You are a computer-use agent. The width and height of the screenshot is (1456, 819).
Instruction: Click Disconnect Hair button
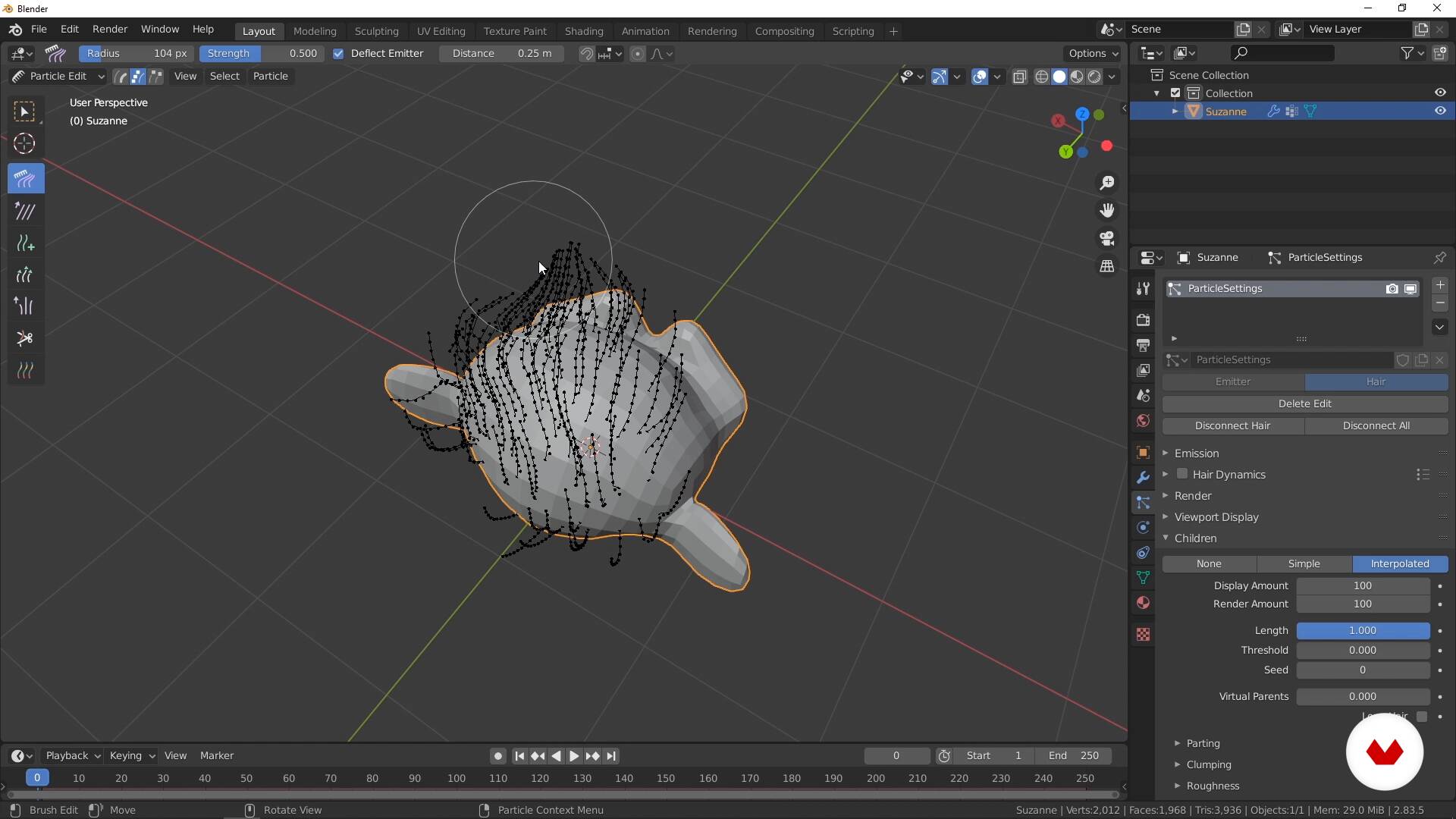(1232, 425)
